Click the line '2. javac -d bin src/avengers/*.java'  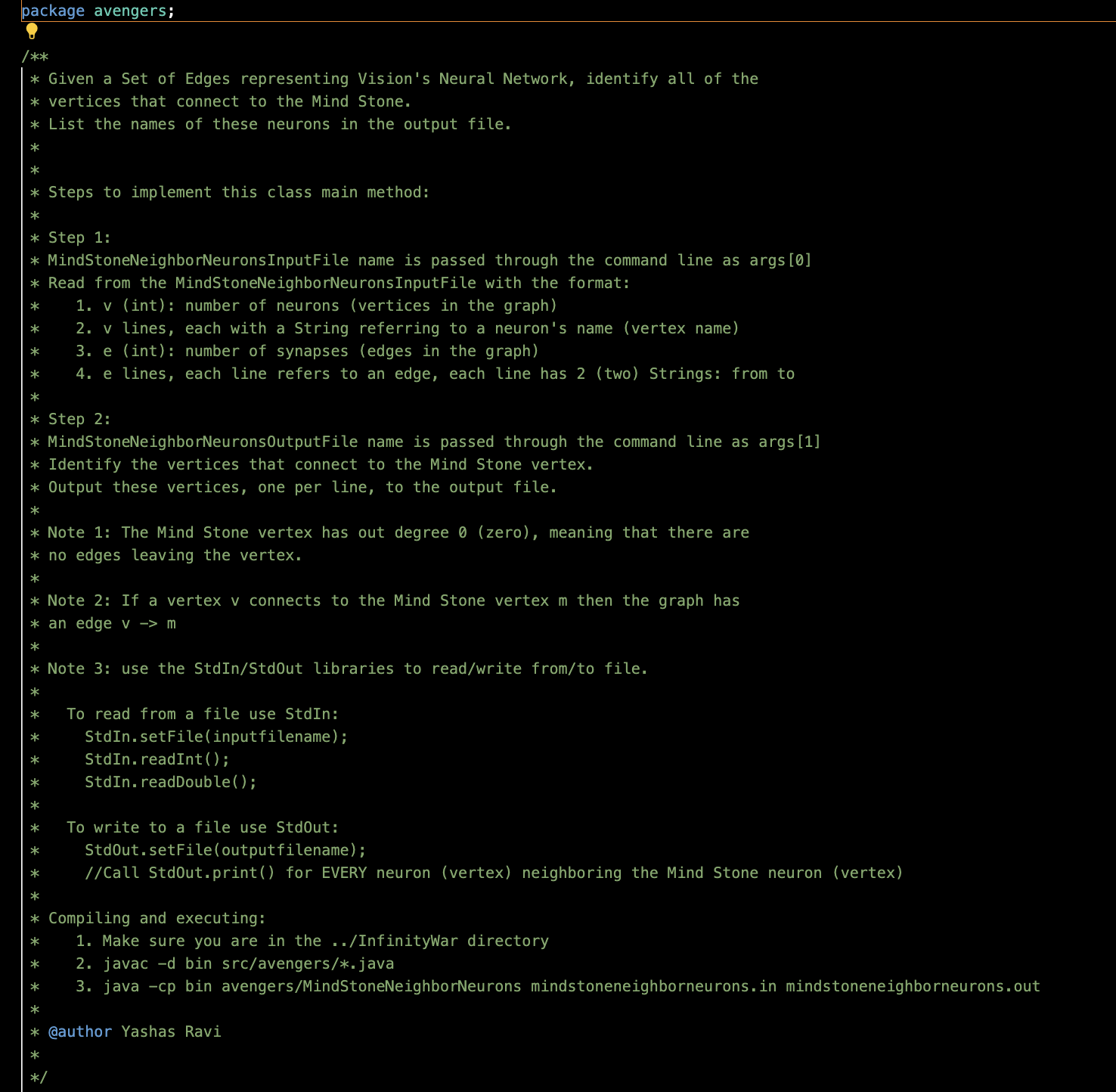234,964
